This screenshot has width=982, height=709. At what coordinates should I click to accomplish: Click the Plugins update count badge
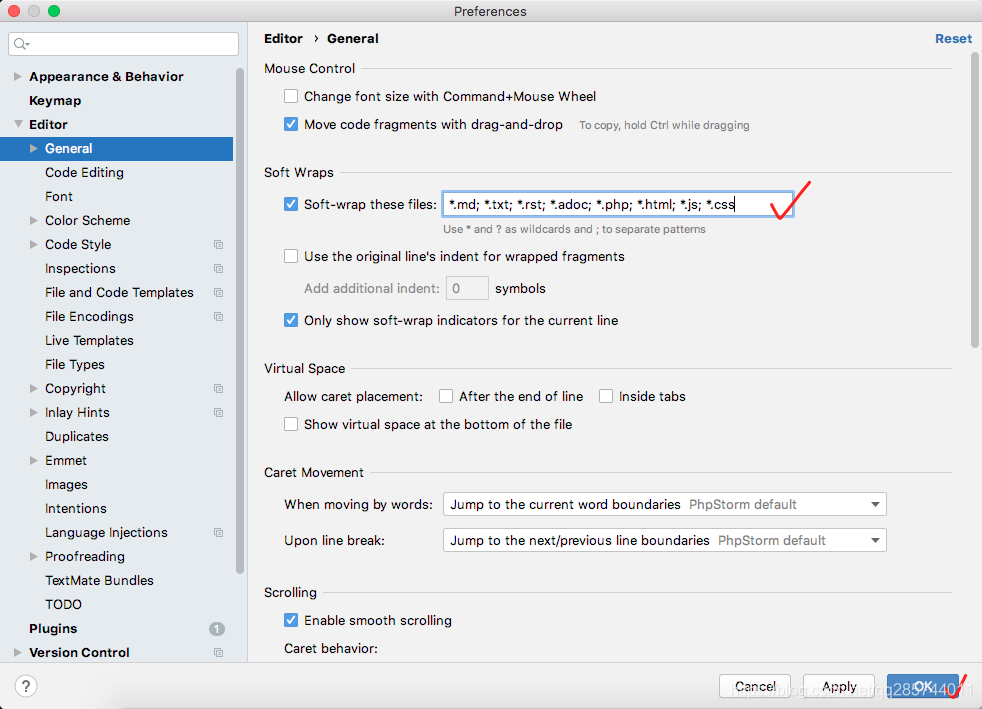coord(217,629)
